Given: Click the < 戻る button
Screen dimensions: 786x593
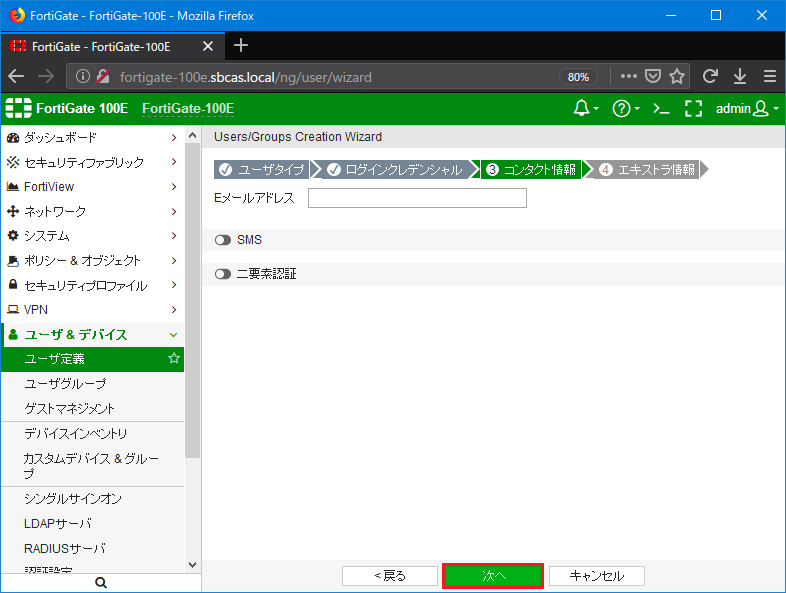Looking at the screenshot, I should click(390, 575).
